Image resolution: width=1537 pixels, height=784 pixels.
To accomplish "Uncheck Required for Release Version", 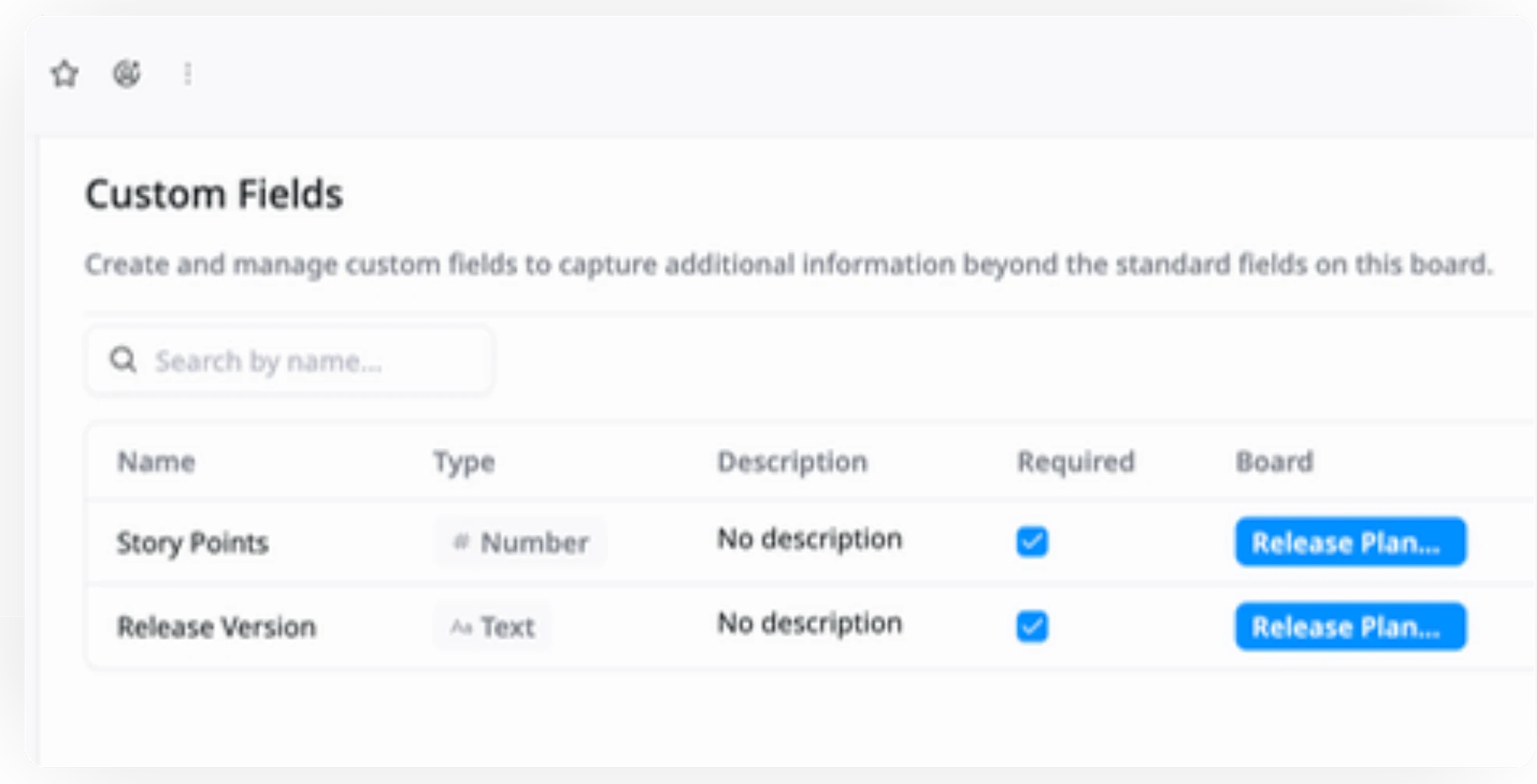I will pos(1032,627).
